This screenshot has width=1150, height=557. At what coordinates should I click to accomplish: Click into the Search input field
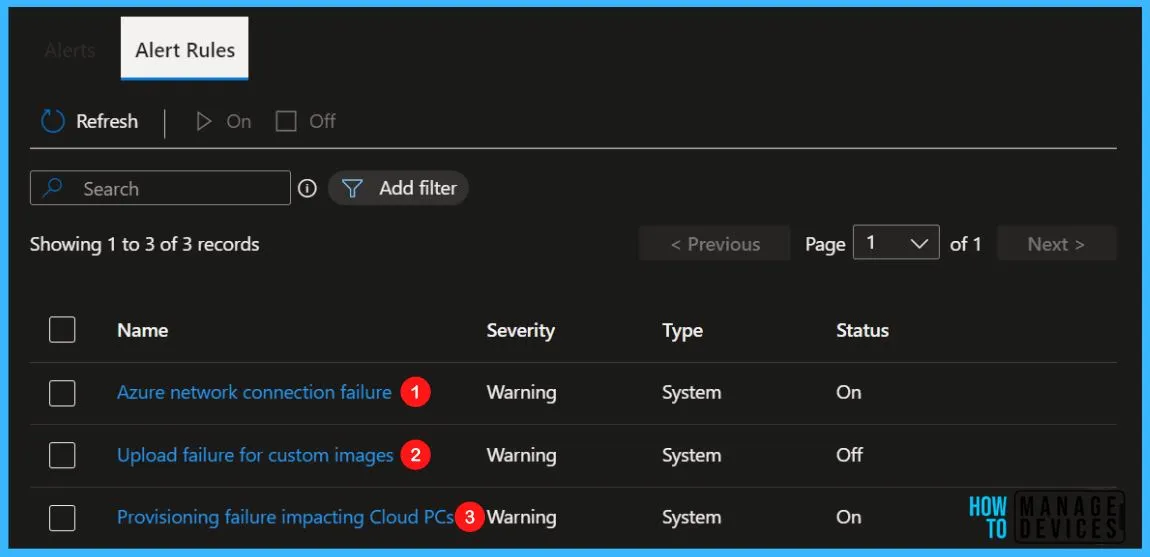[160, 189]
